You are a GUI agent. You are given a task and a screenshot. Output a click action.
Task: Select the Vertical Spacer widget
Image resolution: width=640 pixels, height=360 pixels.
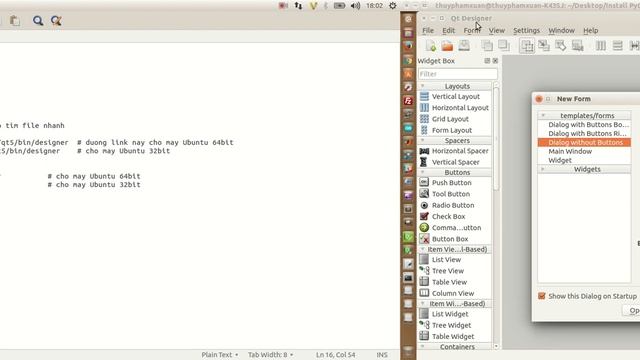pos(455,162)
